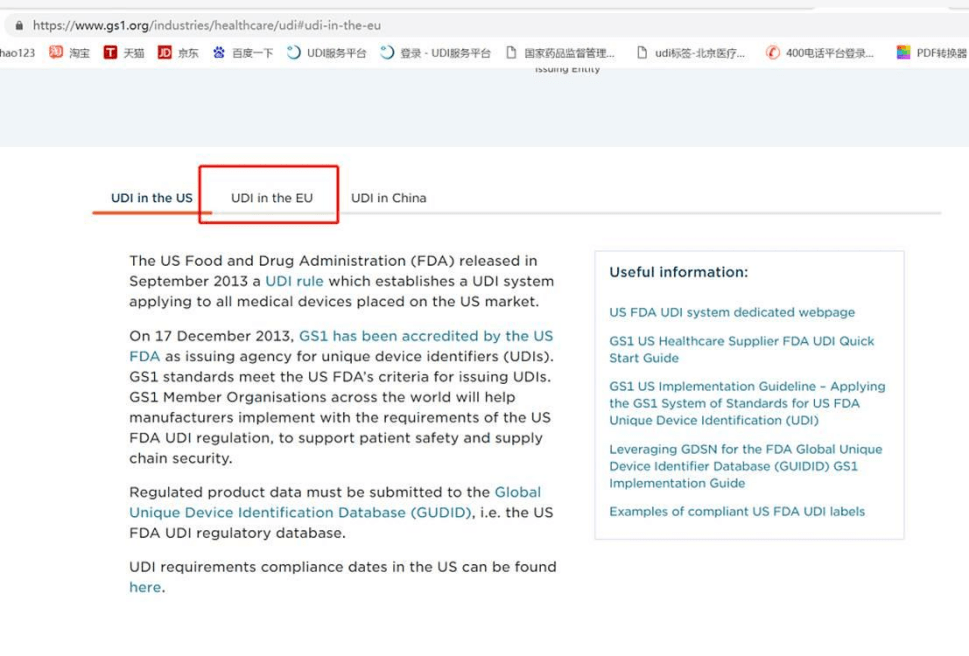
Task: Open the 天猫 bookmark icon
Action: (110, 53)
